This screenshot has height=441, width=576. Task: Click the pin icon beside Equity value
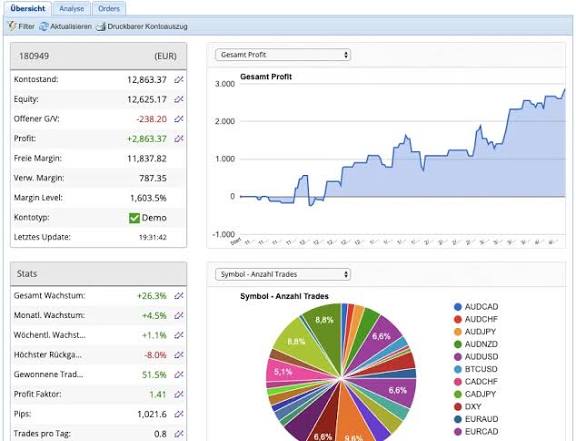[x=179, y=99]
